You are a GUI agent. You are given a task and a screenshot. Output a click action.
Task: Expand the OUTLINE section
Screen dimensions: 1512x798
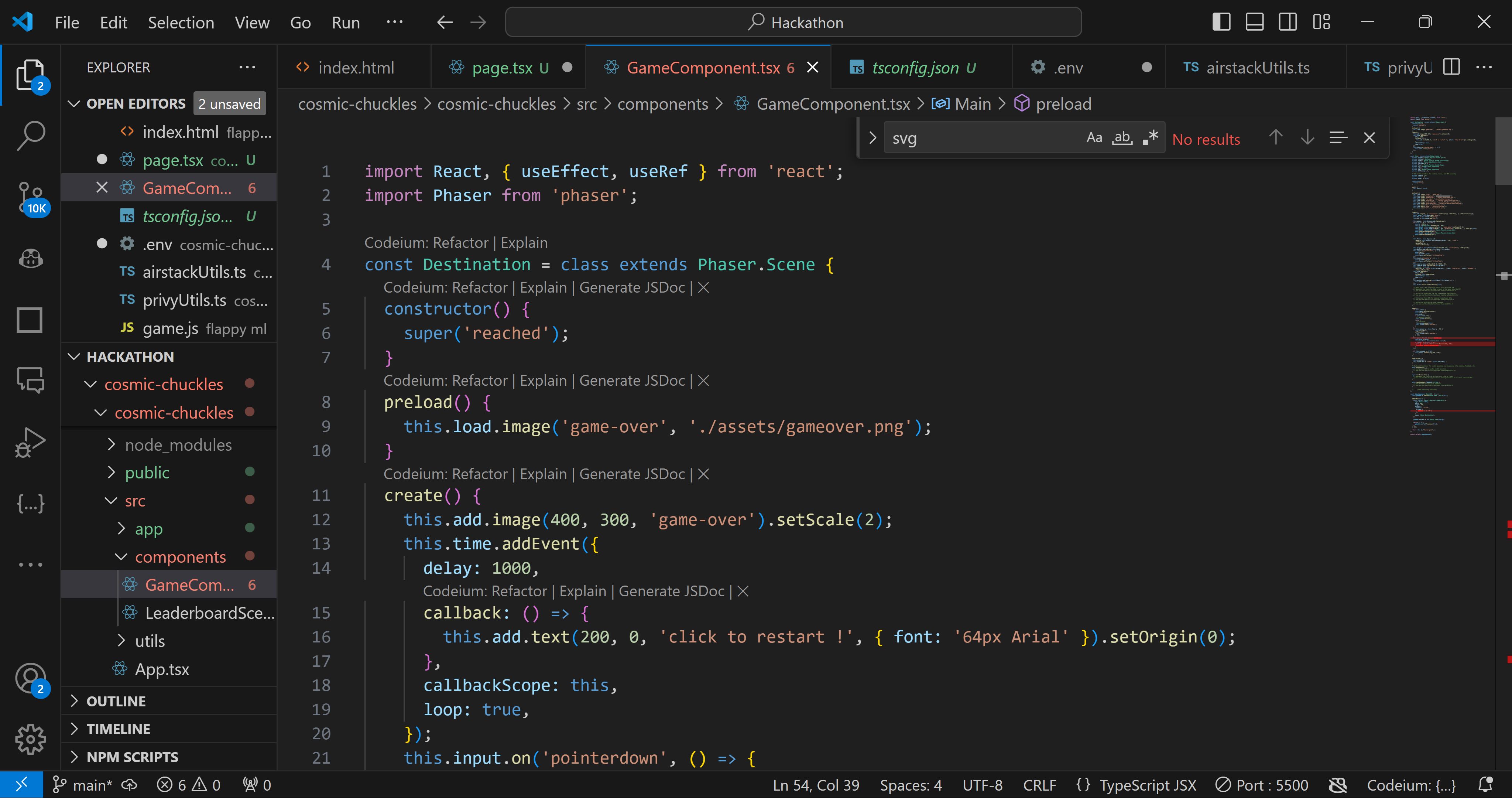tap(74, 701)
